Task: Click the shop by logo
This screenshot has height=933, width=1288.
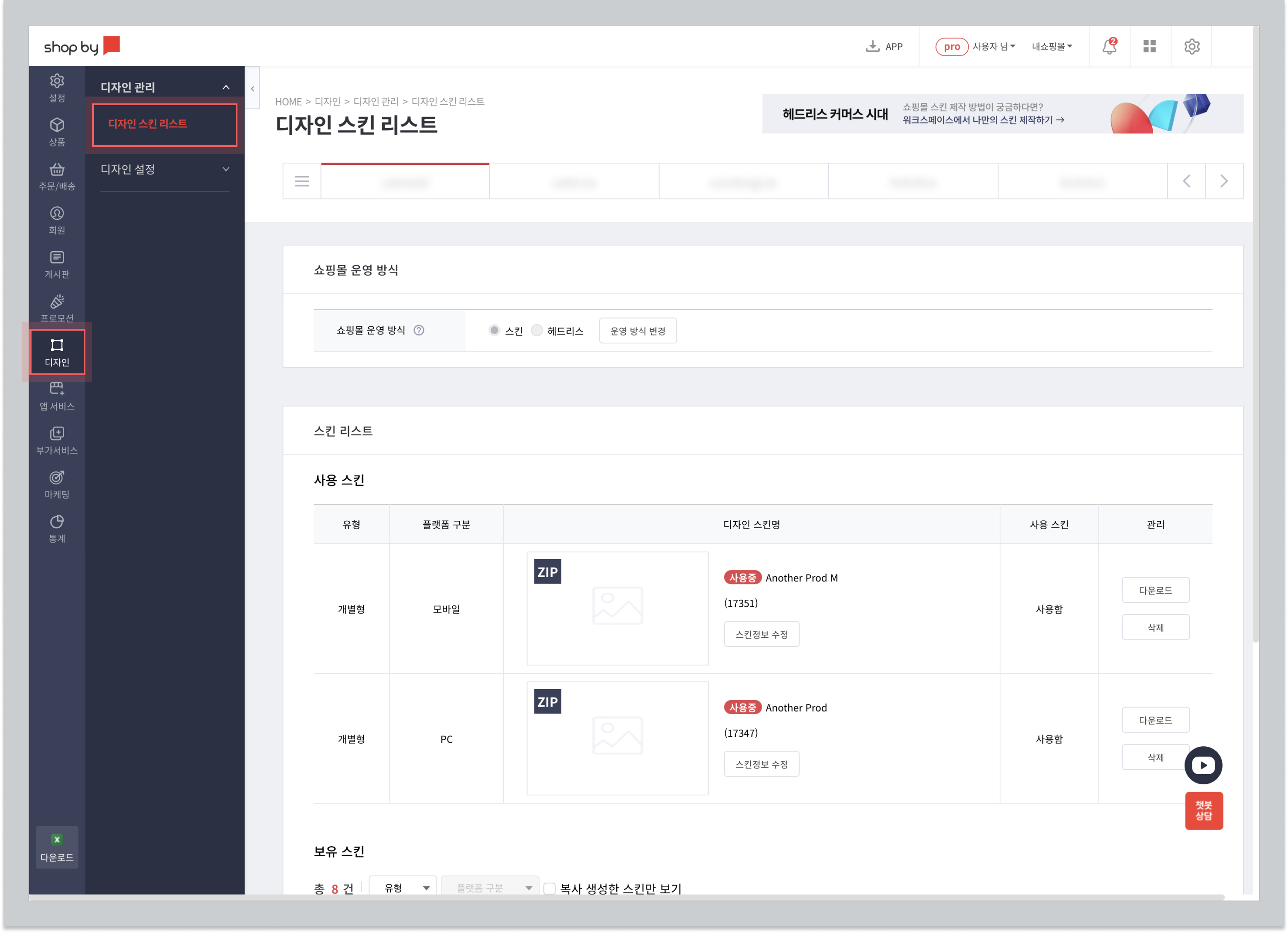Action: point(82,45)
